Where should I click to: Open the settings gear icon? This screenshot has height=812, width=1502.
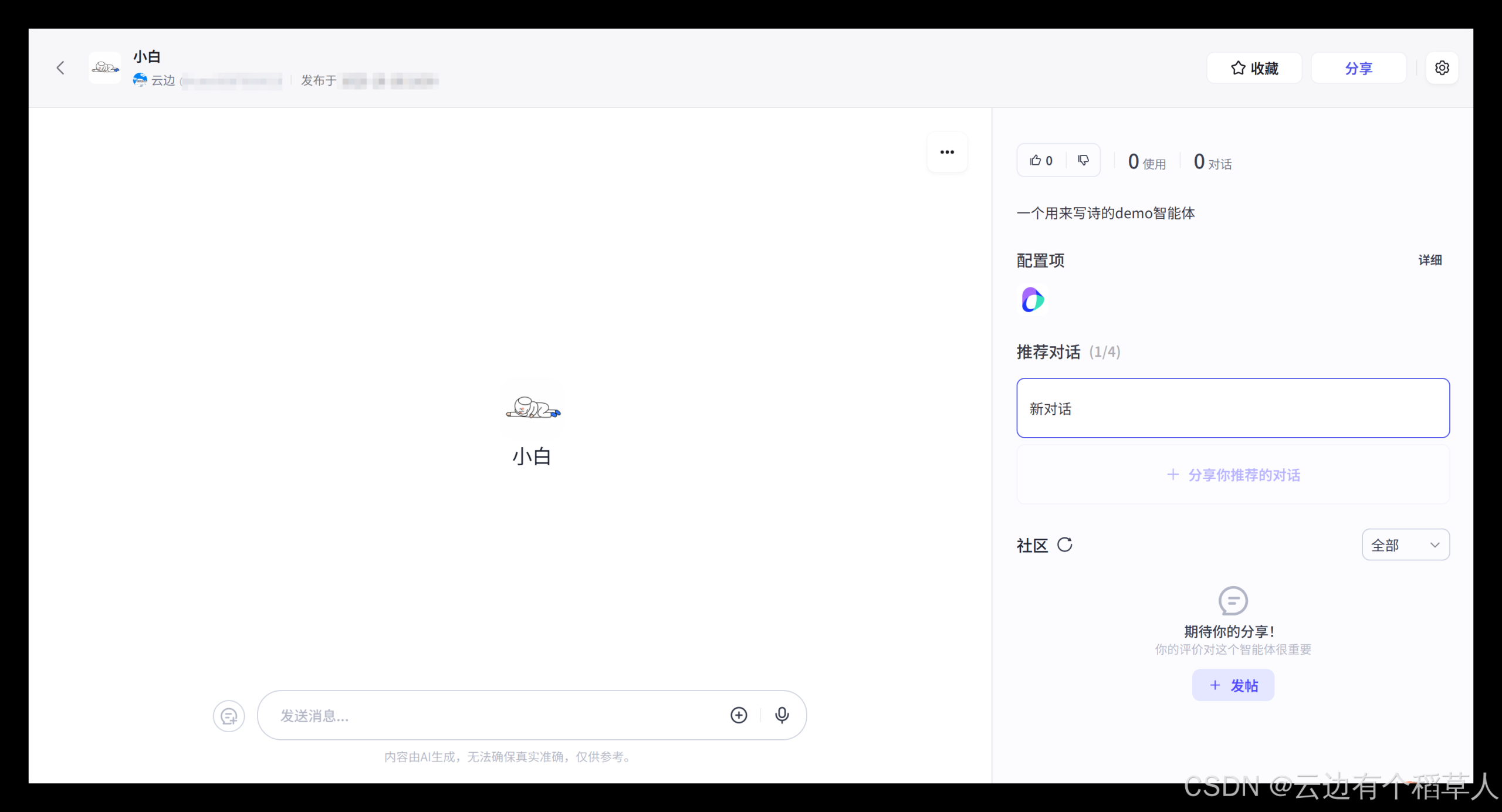point(1442,67)
